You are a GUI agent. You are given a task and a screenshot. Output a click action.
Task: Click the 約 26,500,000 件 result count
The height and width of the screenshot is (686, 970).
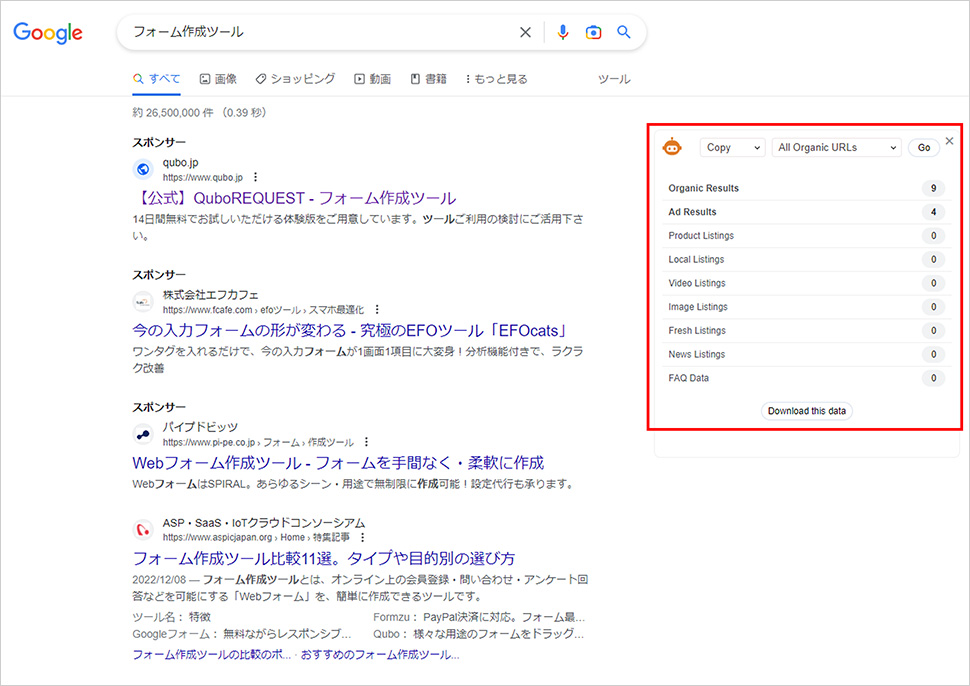(199, 113)
